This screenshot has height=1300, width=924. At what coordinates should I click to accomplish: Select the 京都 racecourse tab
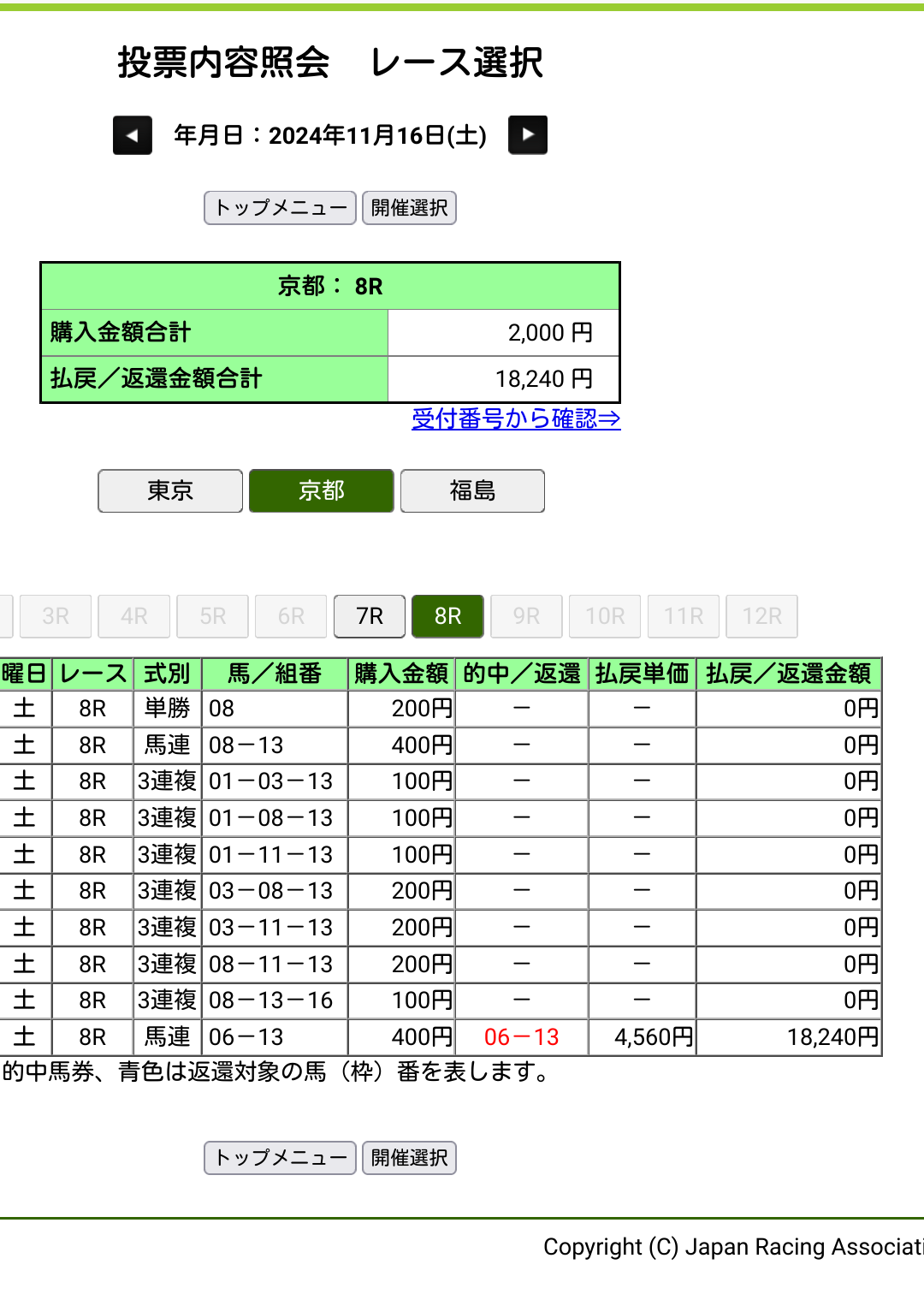pos(321,491)
